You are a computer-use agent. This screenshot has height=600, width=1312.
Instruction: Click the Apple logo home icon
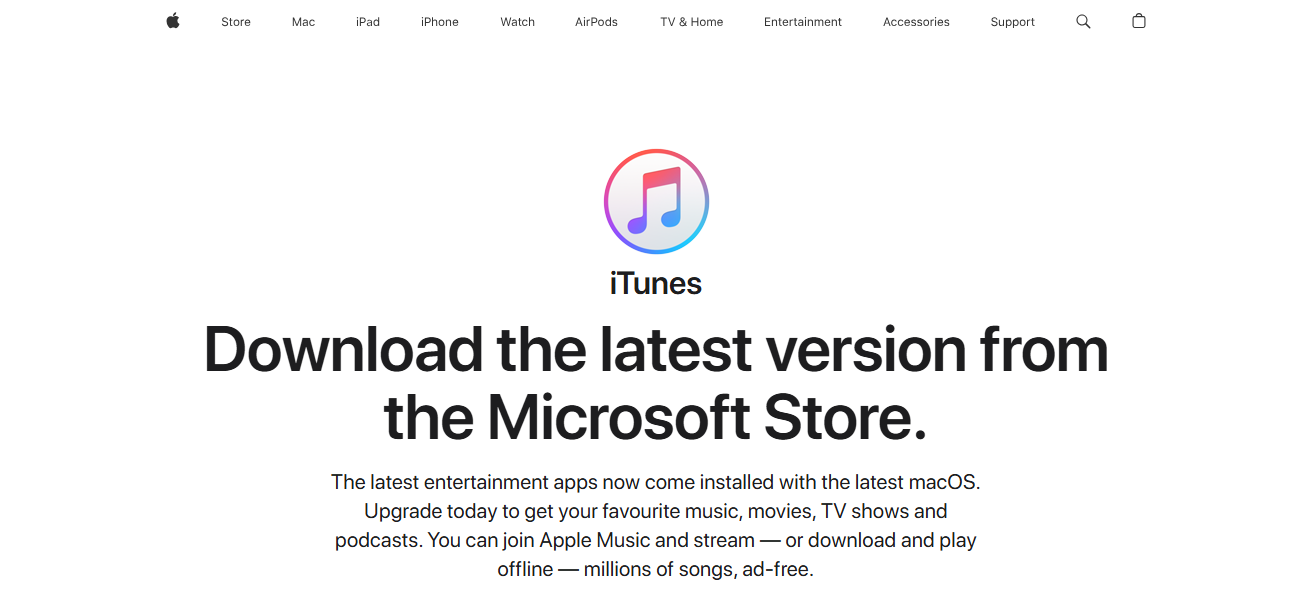pos(173,21)
